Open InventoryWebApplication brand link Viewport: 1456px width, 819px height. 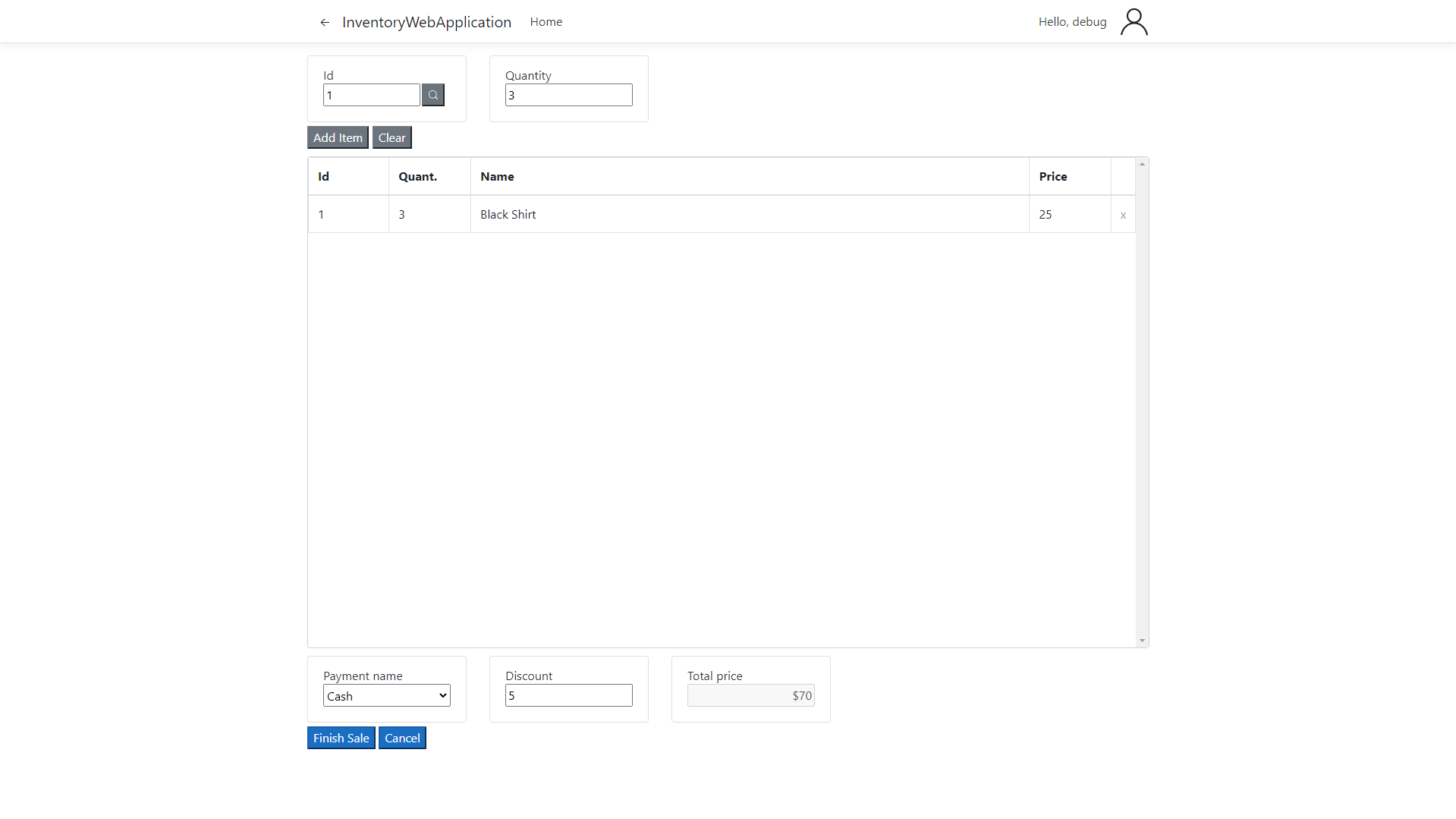(x=426, y=22)
